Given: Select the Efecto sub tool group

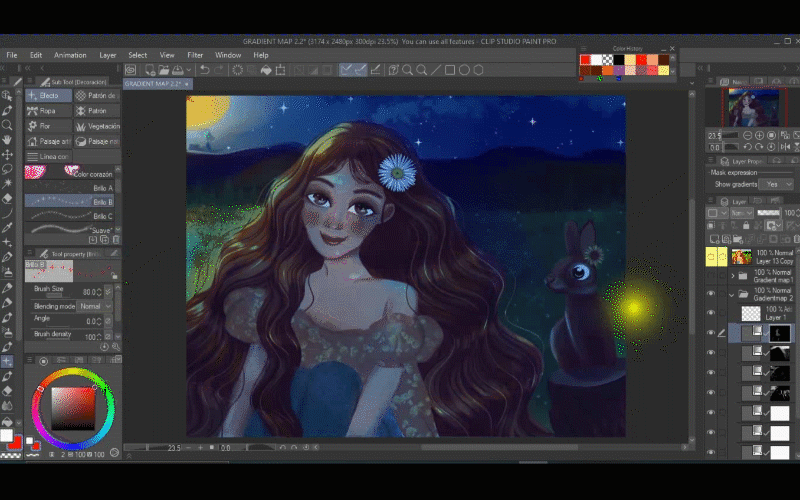Looking at the screenshot, I should point(47,95).
